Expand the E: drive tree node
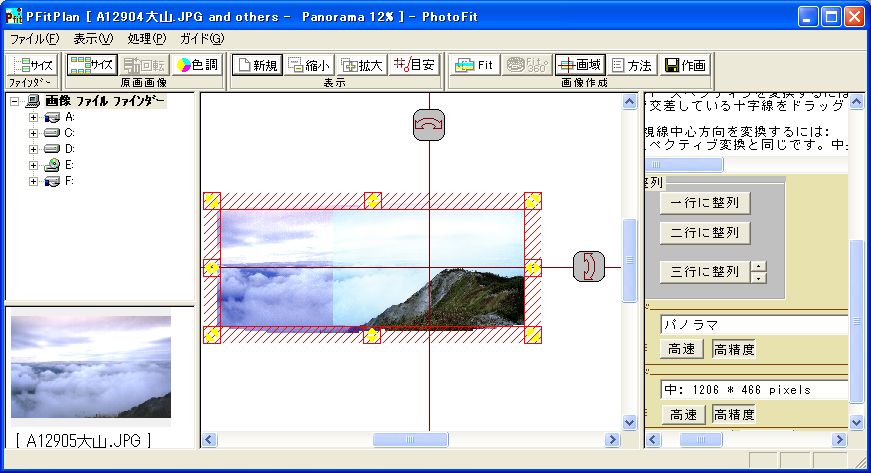This screenshot has height=473, width=871. 34,165
